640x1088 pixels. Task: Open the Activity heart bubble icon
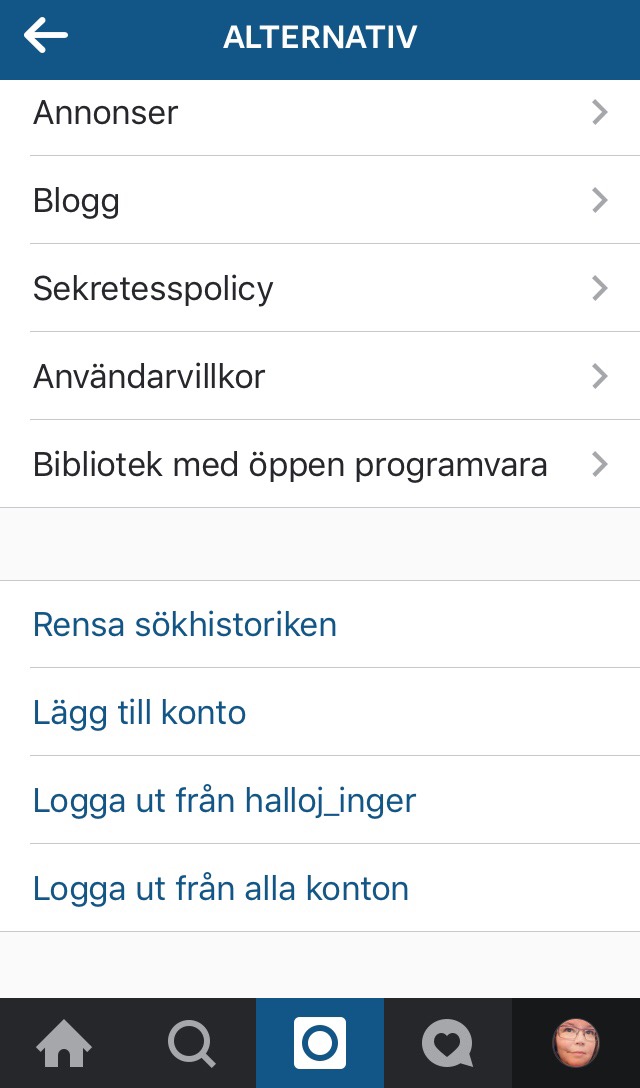(447, 1044)
